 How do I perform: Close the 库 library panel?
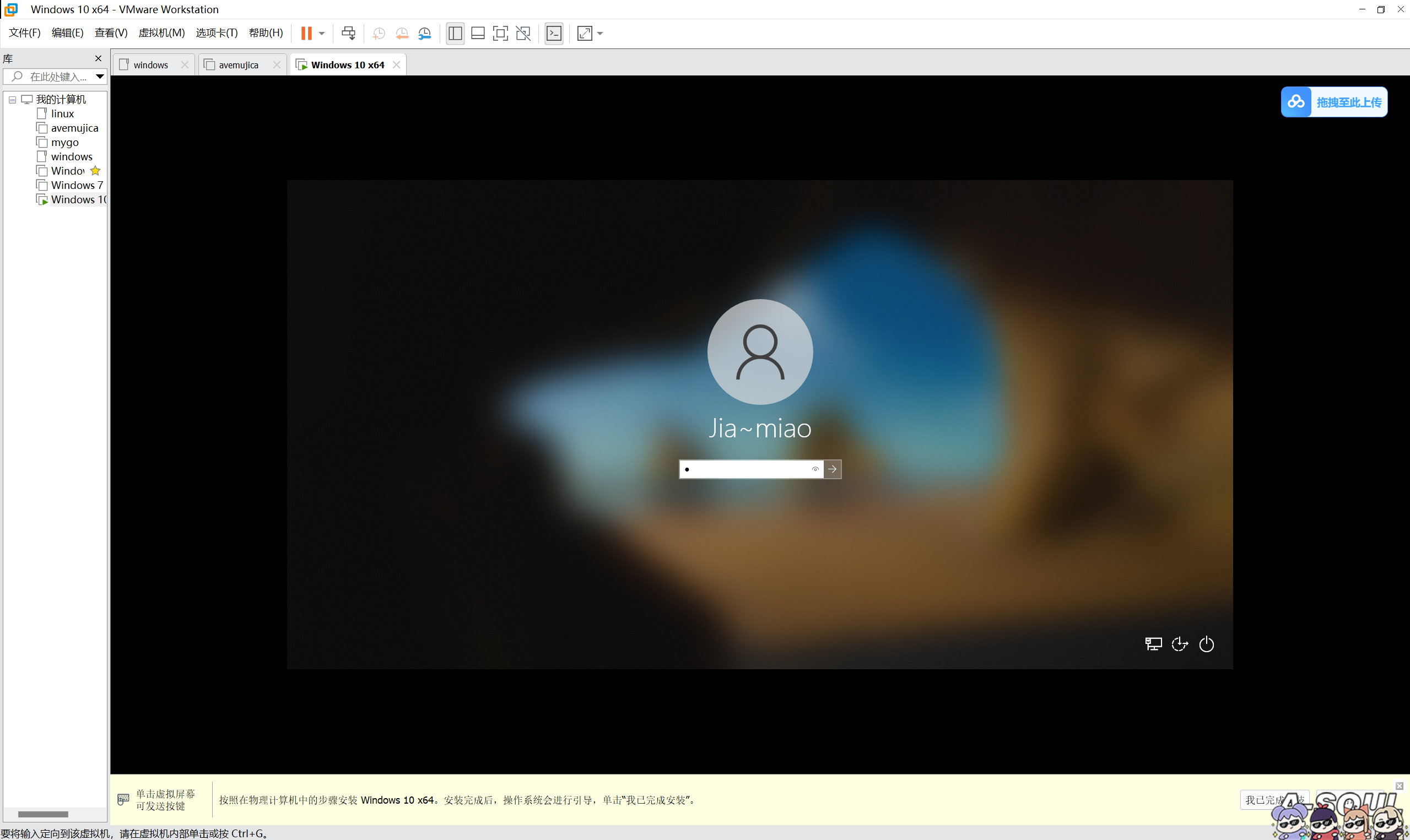[x=99, y=58]
